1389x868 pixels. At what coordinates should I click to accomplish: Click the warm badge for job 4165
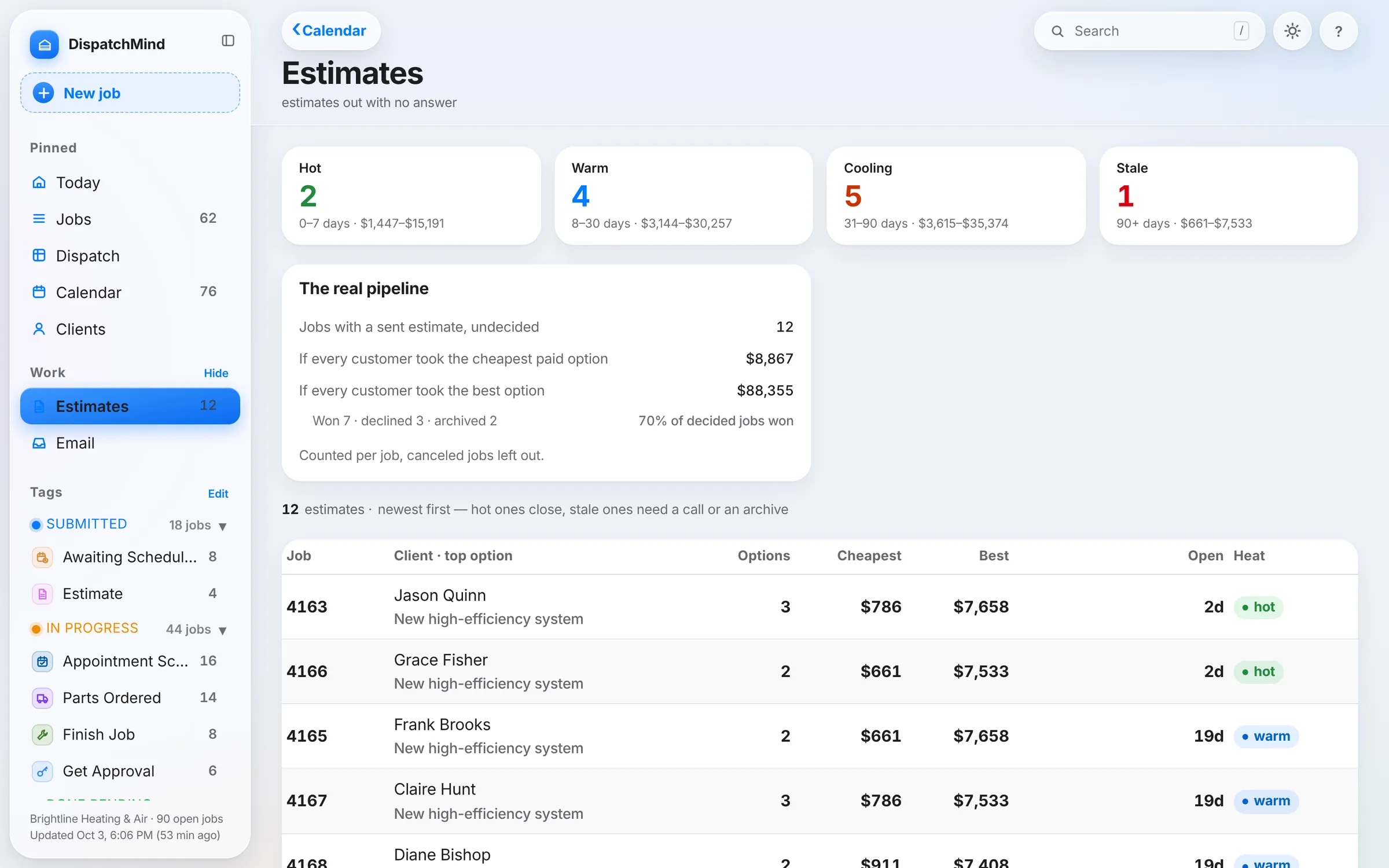[x=1266, y=736]
